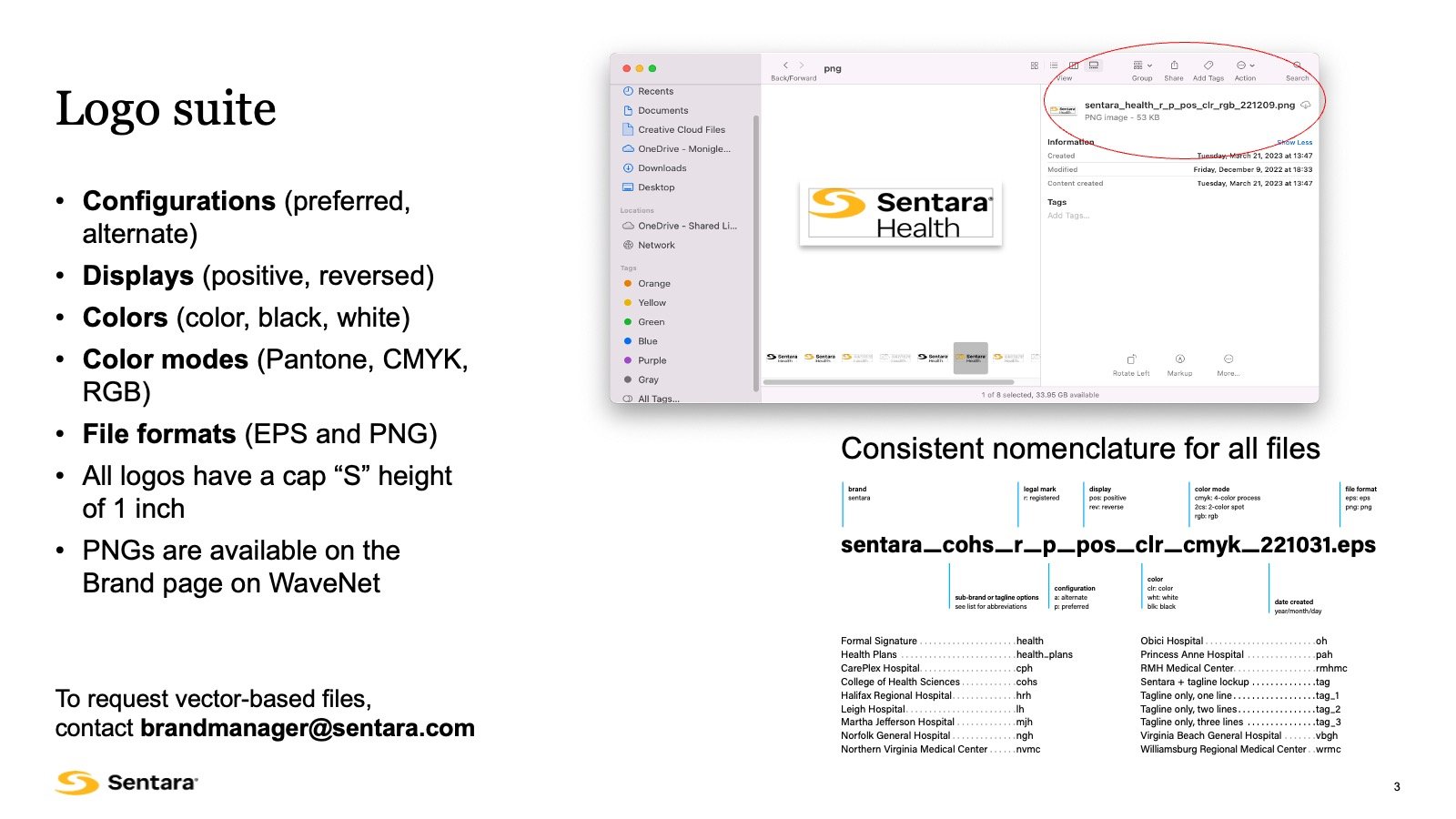Click '1 of 8 selected' status text

coord(1040,395)
